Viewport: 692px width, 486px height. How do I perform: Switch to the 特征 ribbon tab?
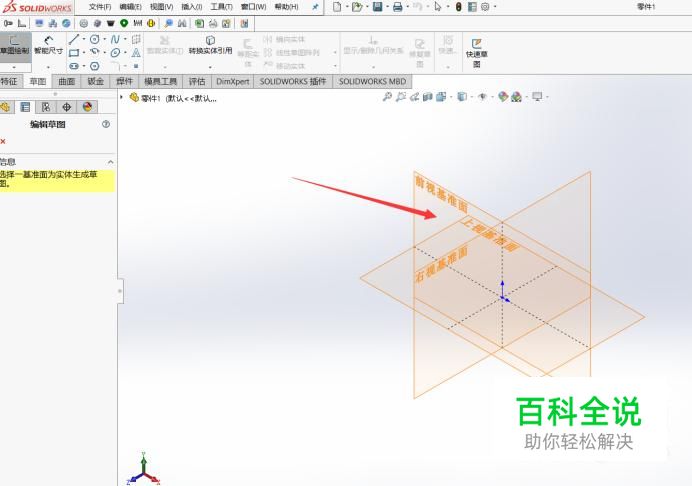10,82
